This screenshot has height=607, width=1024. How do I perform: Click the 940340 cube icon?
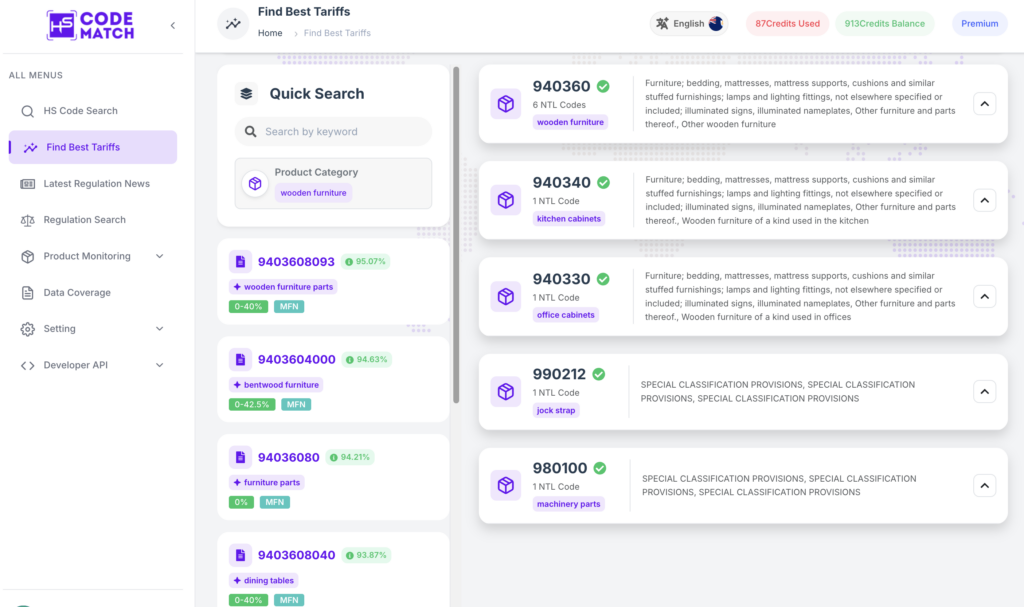pos(505,200)
